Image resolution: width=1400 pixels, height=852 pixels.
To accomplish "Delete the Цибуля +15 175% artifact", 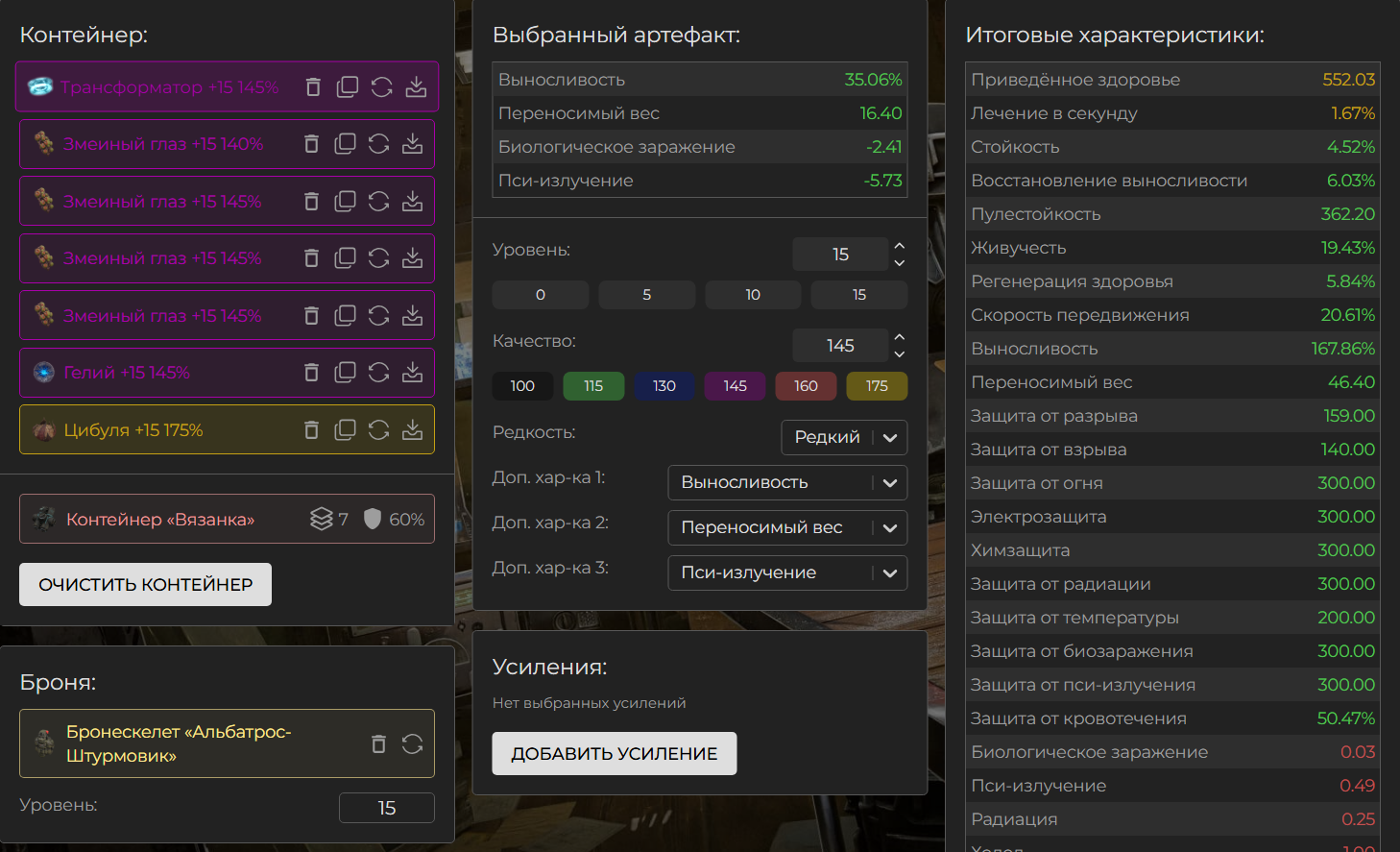I will pyautogui.click(x=311, y=430).
